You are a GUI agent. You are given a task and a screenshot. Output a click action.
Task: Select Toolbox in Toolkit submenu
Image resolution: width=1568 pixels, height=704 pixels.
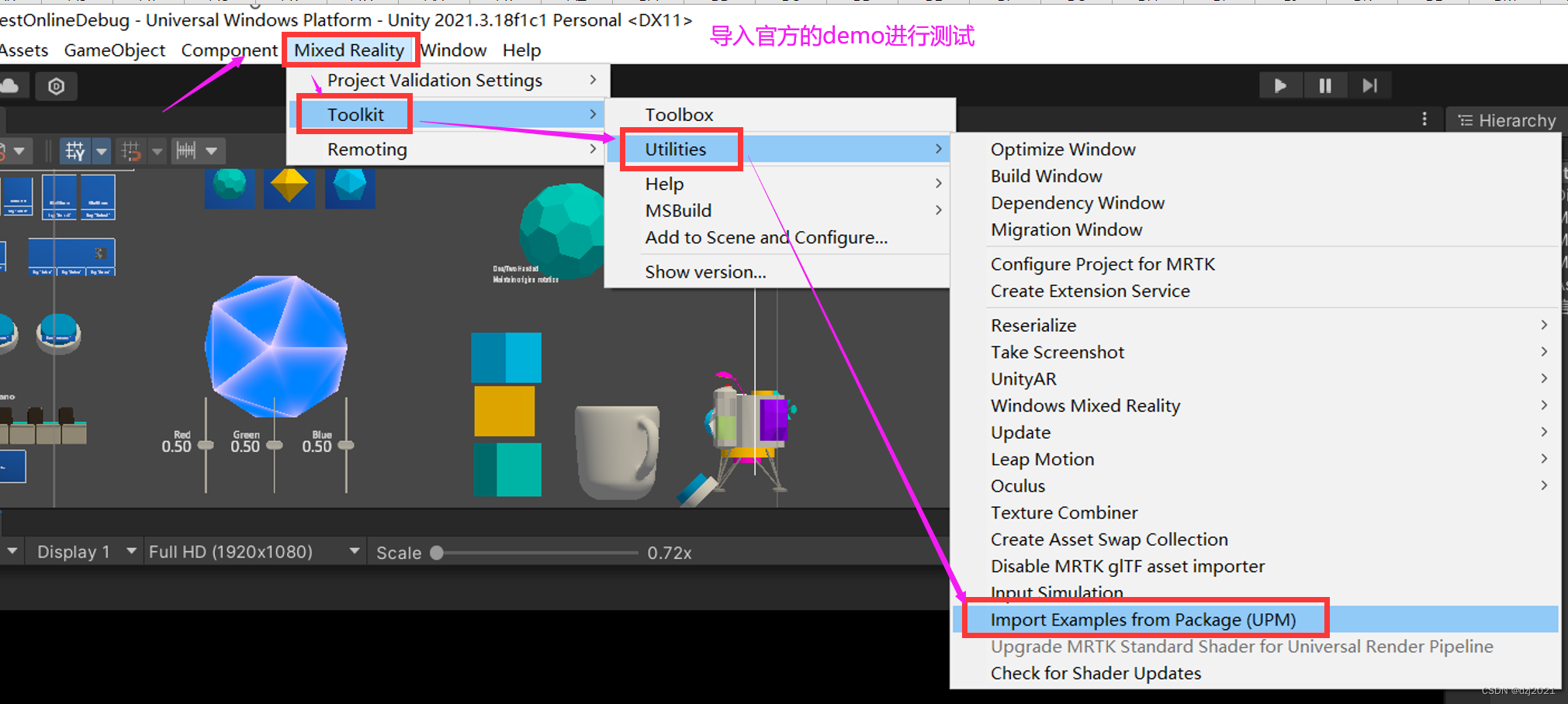coord(778,115)
